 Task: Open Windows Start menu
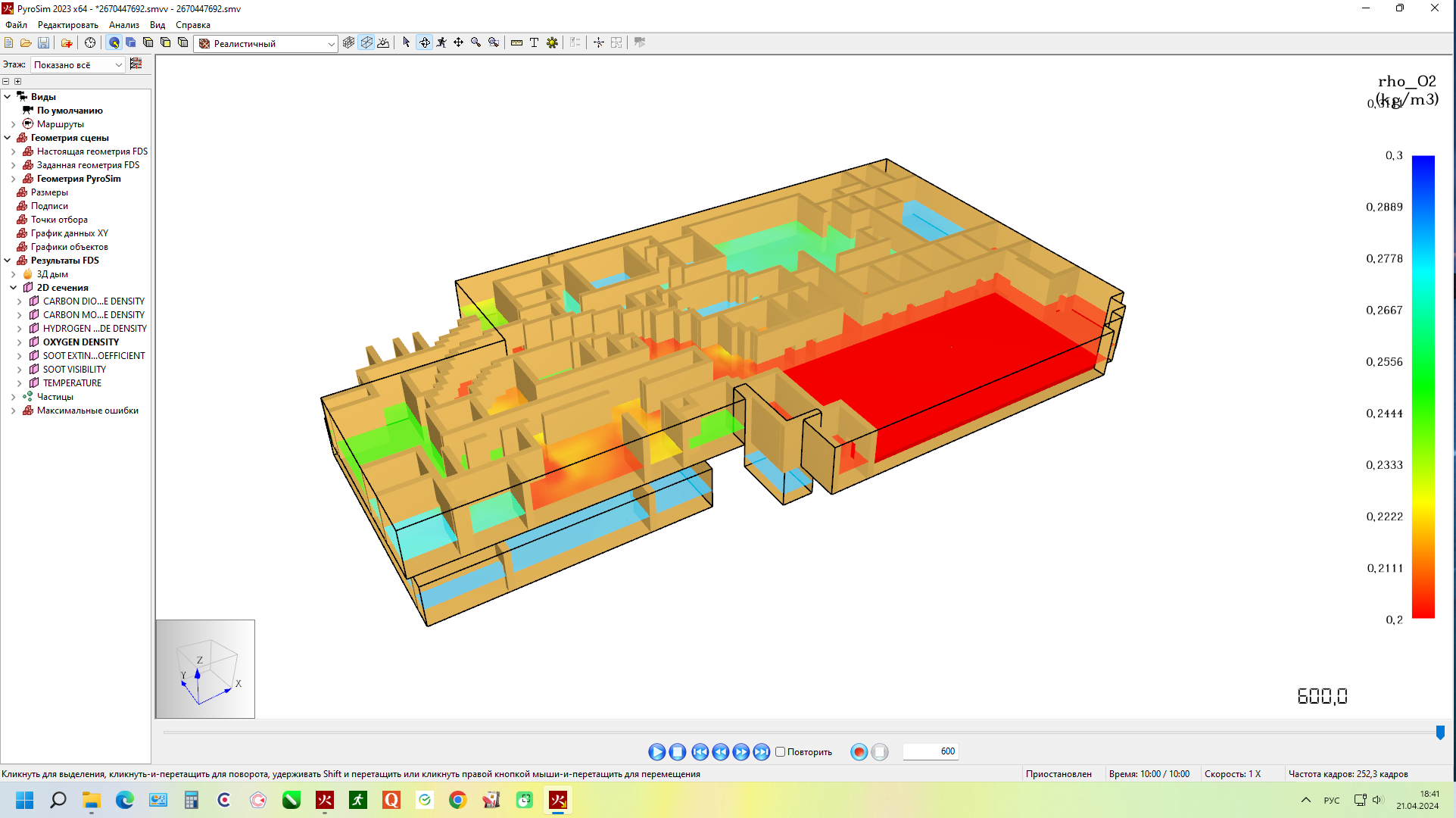point(25,800)
